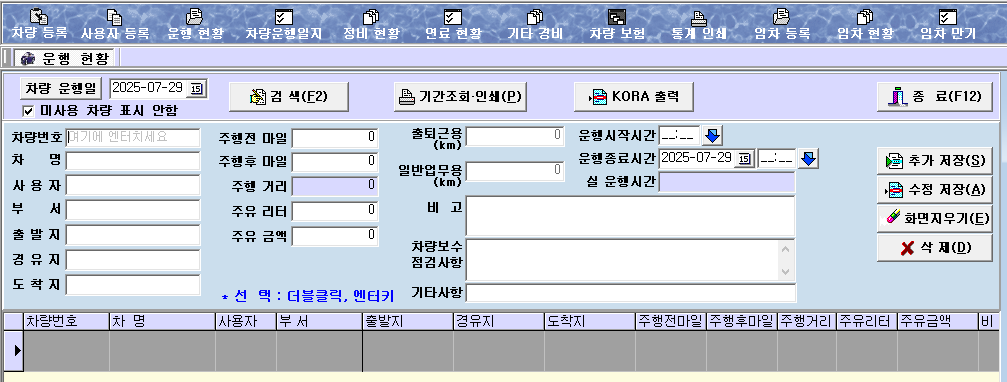Click 차 명 column header in grid
The height and width of the screenshot is (382, 1007).
pyautogui.click(x=162, y=322)
